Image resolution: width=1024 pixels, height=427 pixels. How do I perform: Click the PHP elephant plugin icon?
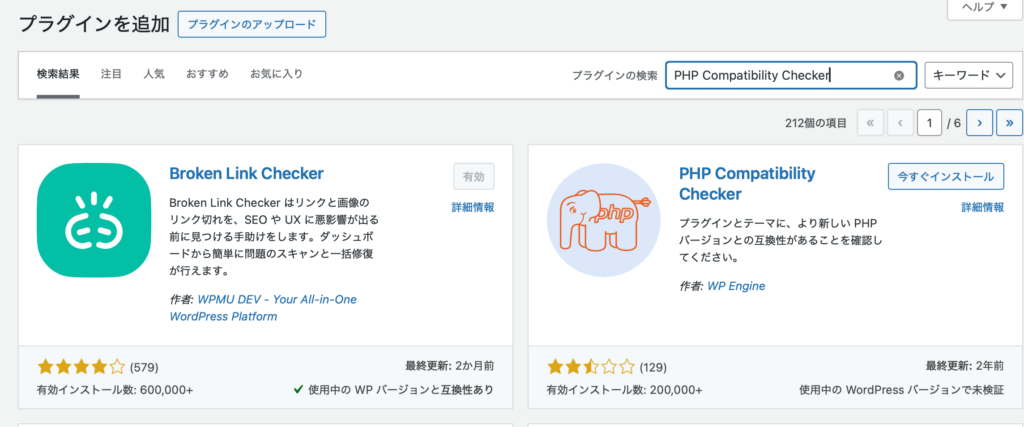pyautogui.click(x=605, y=220)
